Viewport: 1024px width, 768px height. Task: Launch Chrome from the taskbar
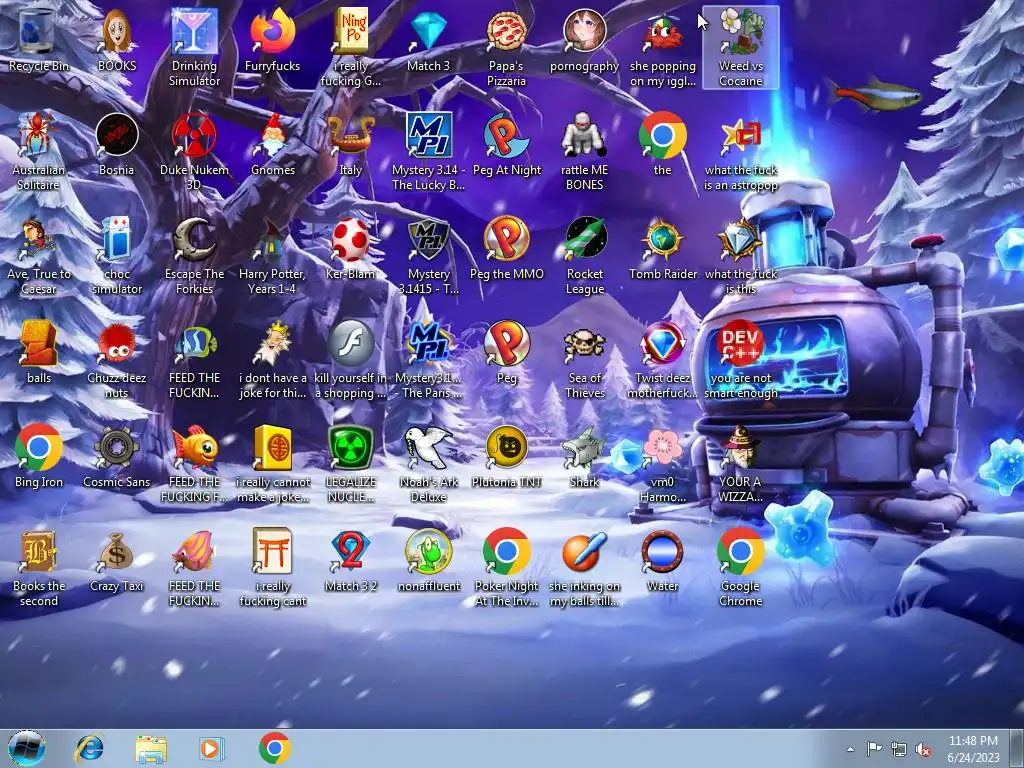[274, 748]
